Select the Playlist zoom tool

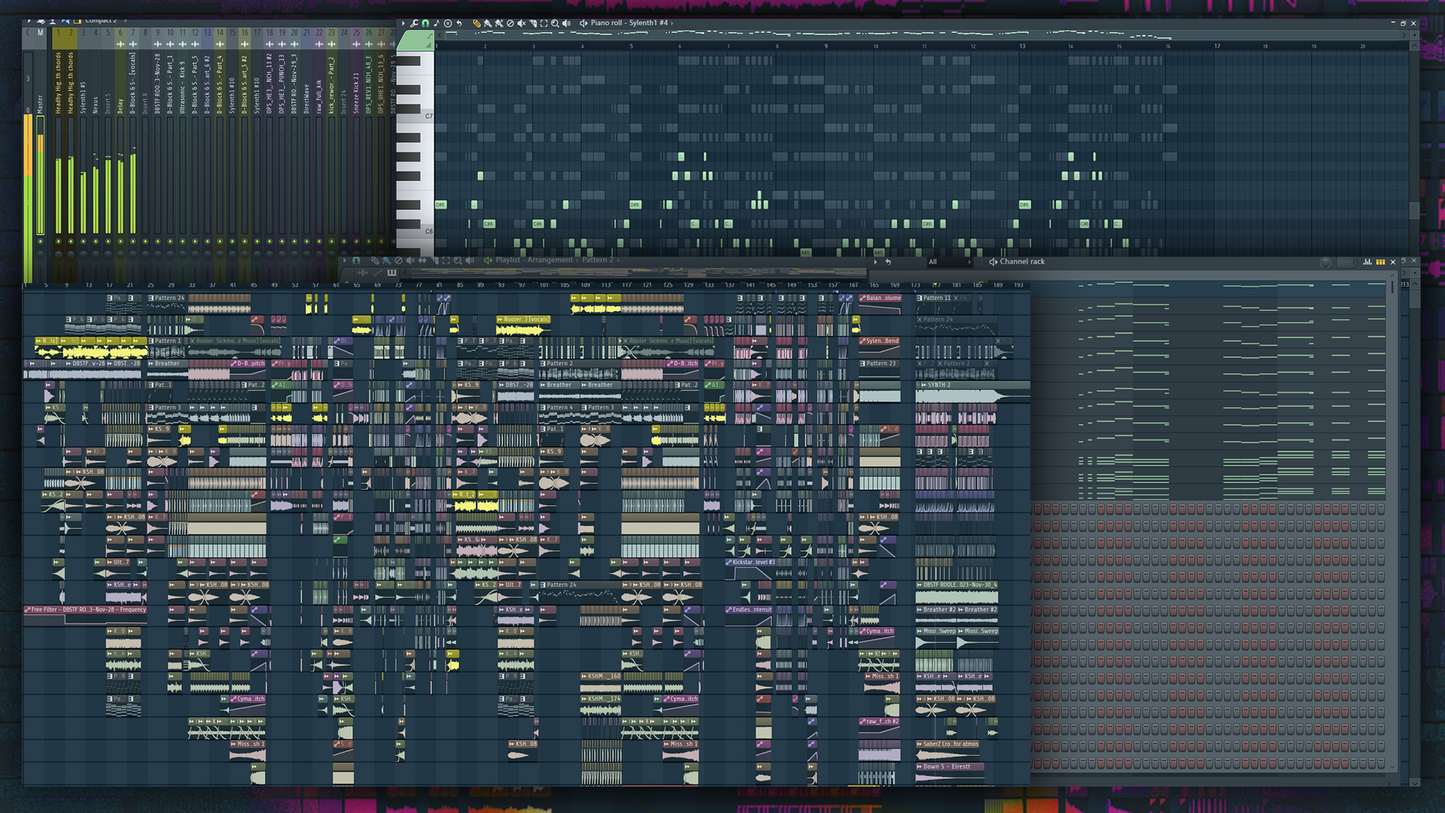click(457, 260)
